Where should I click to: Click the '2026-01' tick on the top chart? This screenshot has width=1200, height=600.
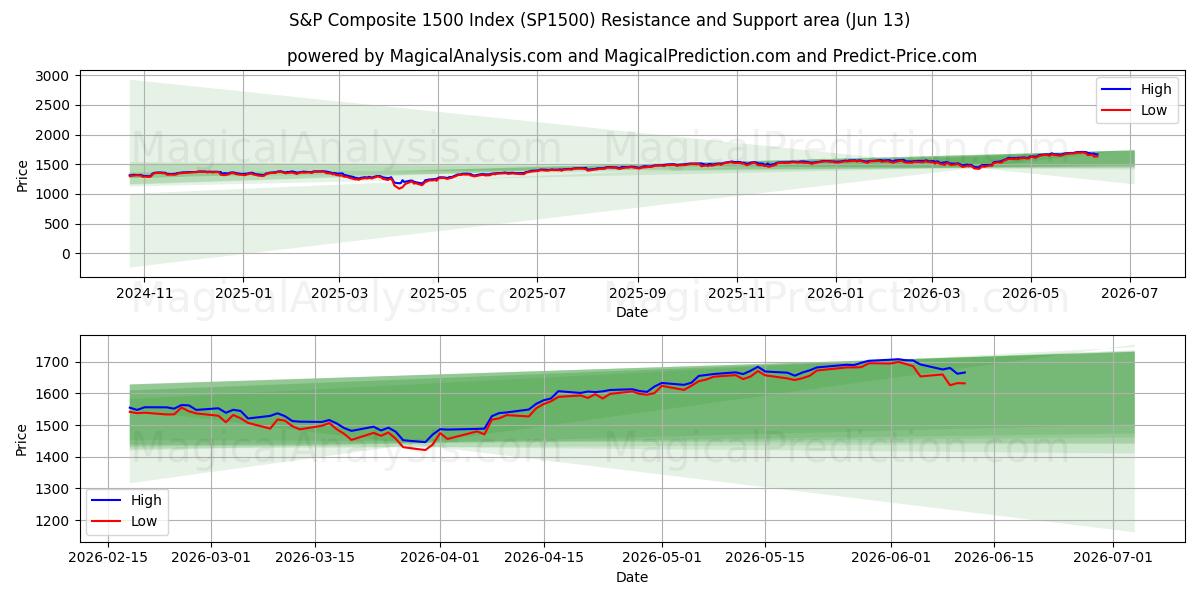tap(835, 293)
